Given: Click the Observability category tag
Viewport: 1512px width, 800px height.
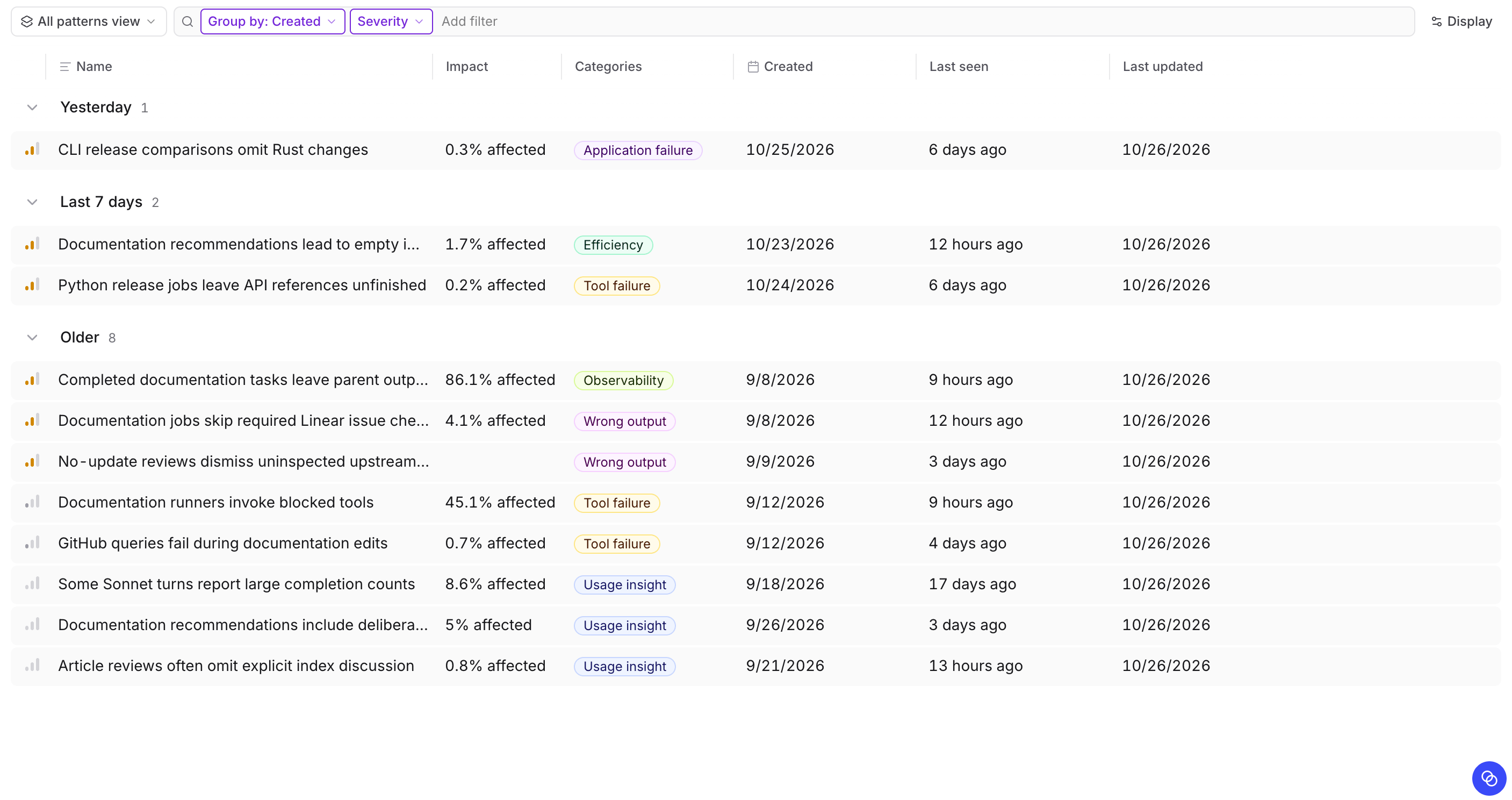Looking at the screenshot, I should [x=623, y=381].
